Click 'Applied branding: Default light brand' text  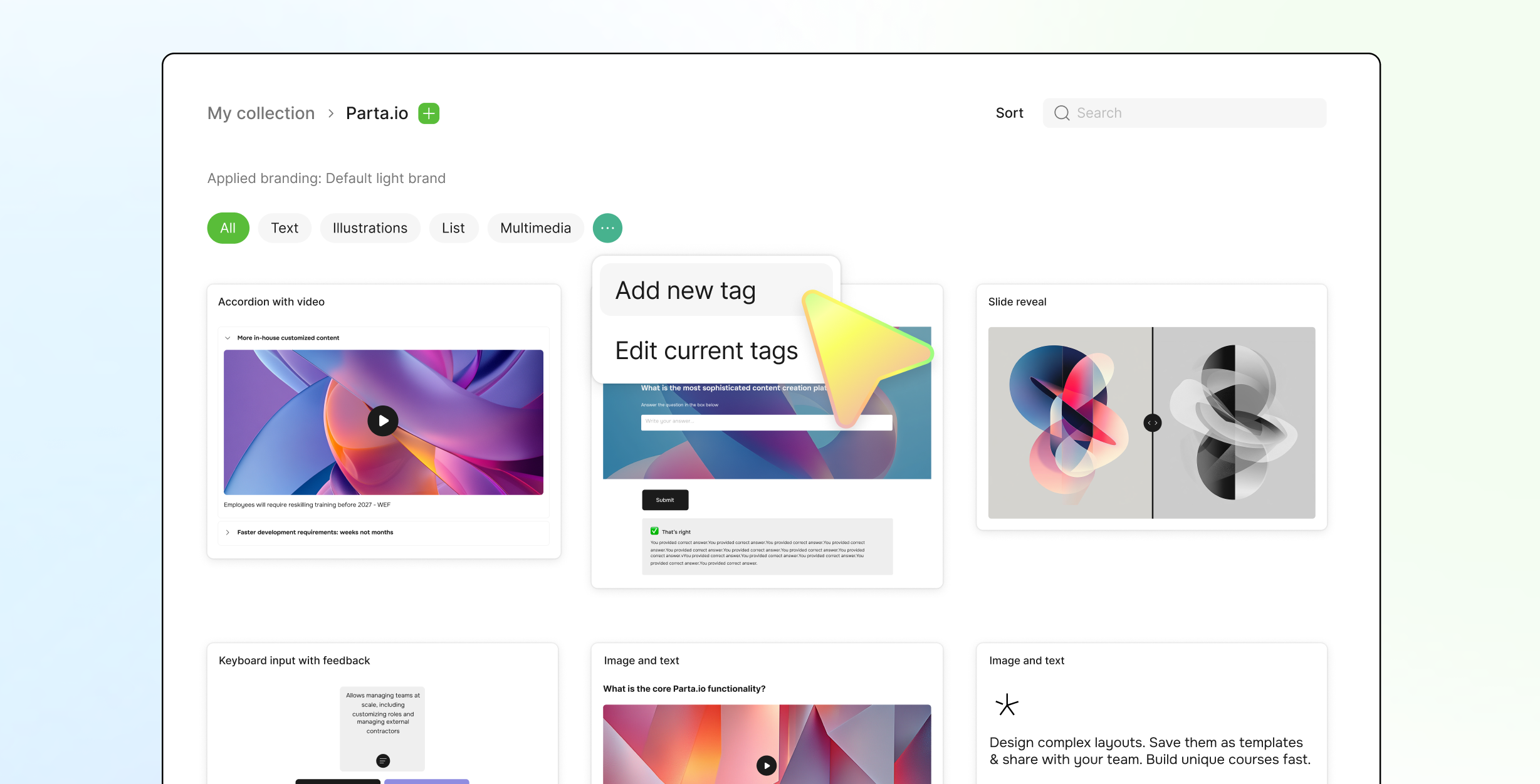point(327,179)
